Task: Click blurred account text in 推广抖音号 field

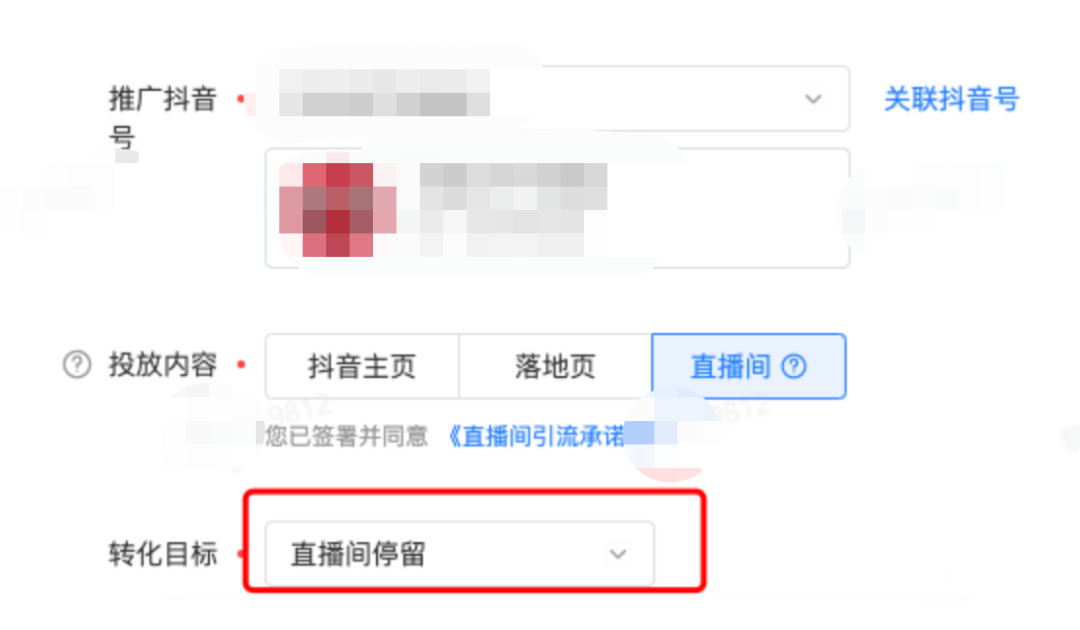Action: [x=384, y=92]
